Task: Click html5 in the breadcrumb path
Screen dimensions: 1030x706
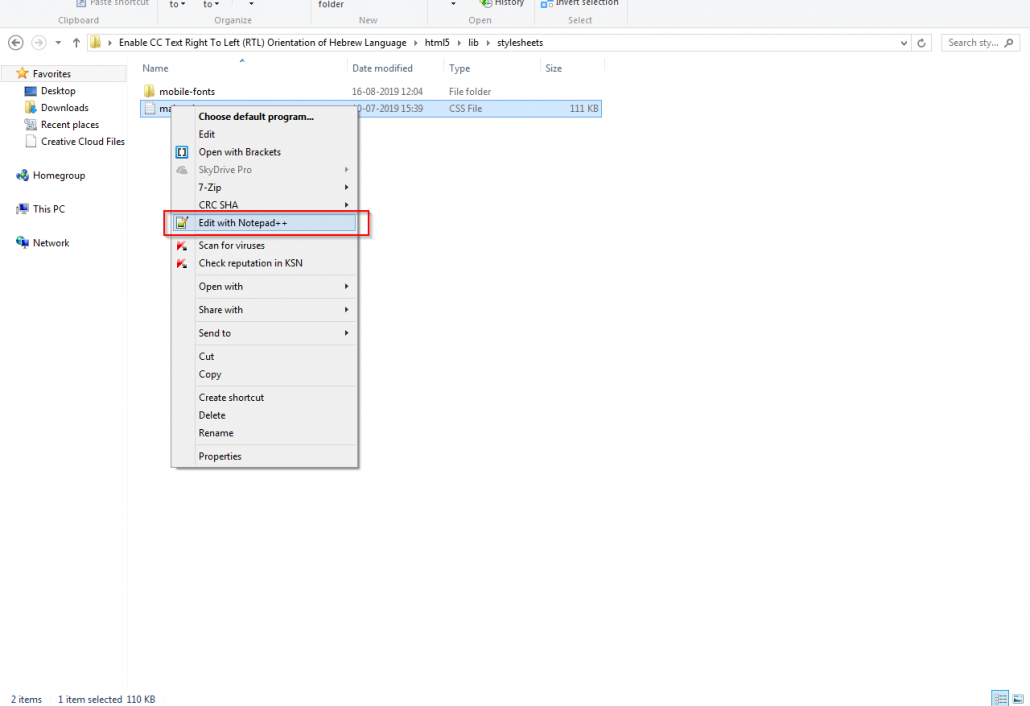Action: 434,43
